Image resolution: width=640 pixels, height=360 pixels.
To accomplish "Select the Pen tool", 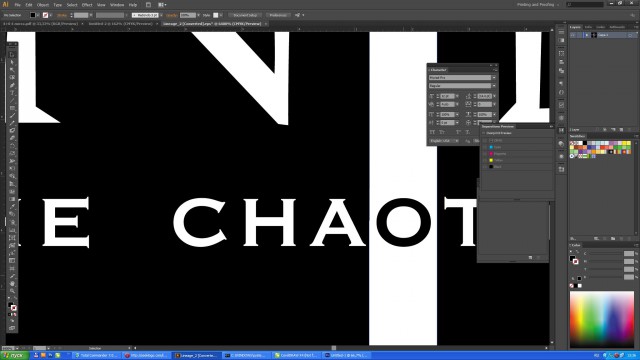I will click(x=12, y=85).
